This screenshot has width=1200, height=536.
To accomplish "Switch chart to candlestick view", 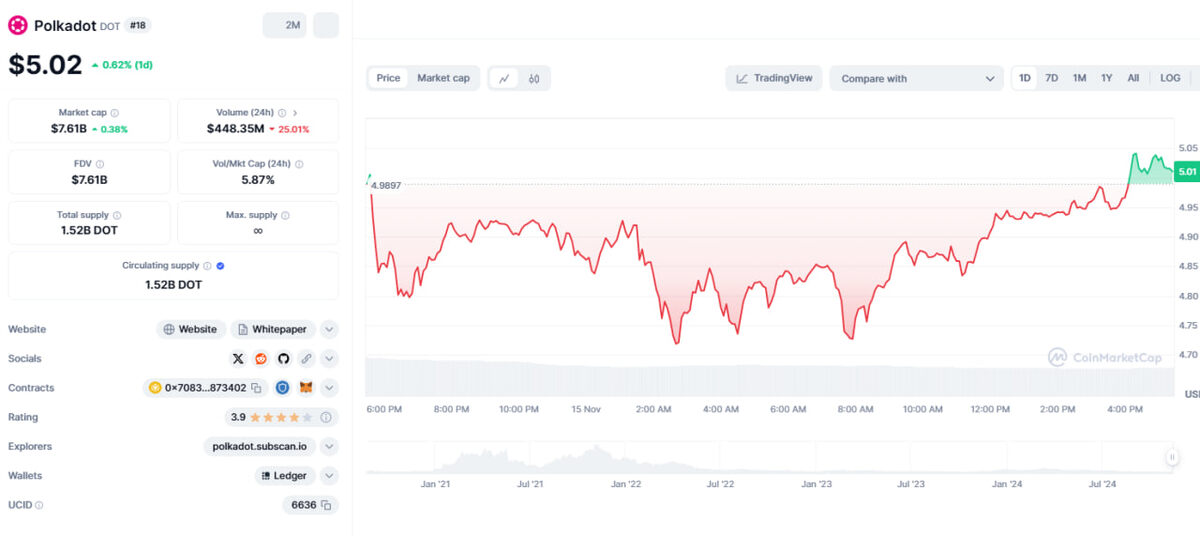I will click(x=534, y=78).
